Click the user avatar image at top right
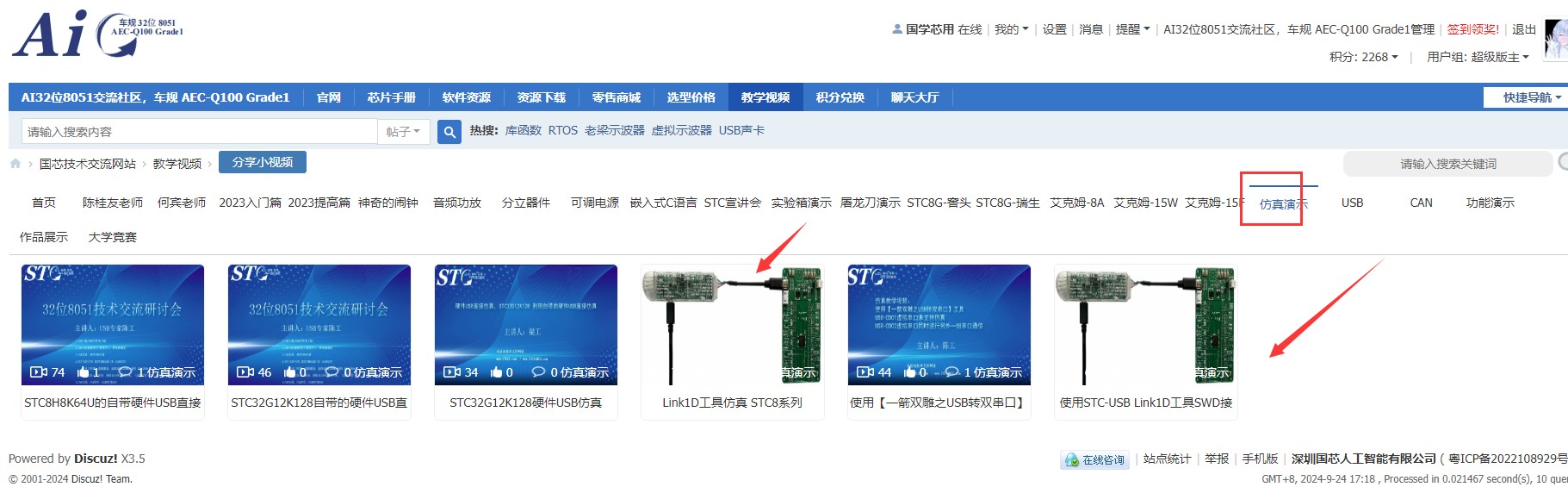Viewport: 1568px width, 487px height. 1557,40
